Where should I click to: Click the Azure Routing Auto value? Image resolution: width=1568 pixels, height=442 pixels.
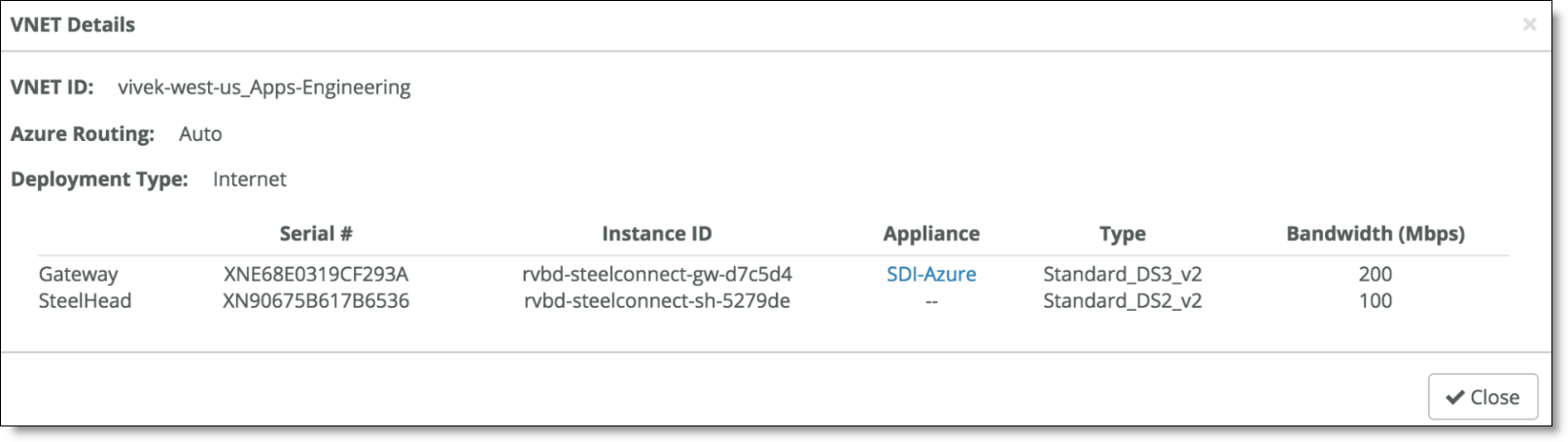point(200,134)
